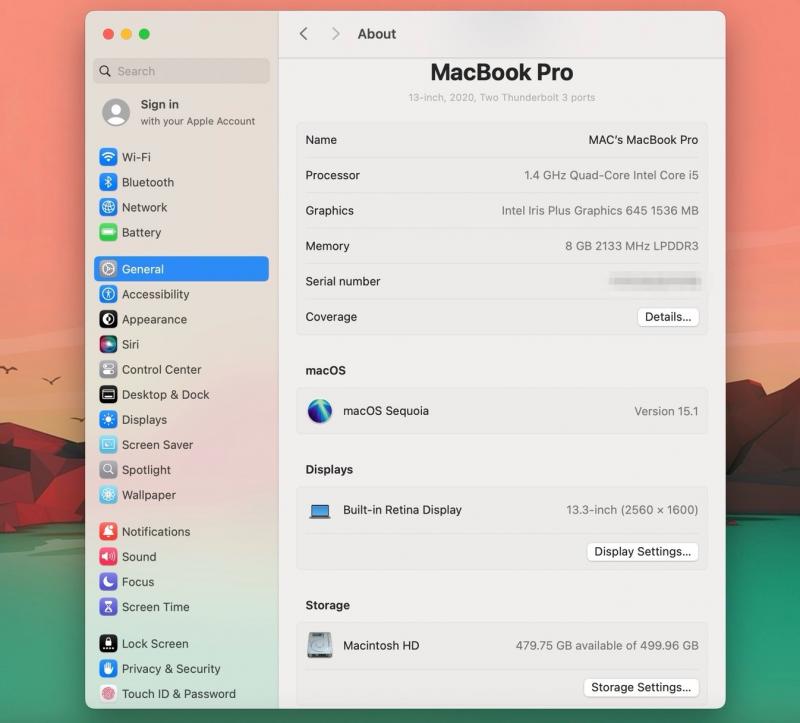Click the Touch ID fingerprint icon
The image size is (800, 723).
[108, 693]
